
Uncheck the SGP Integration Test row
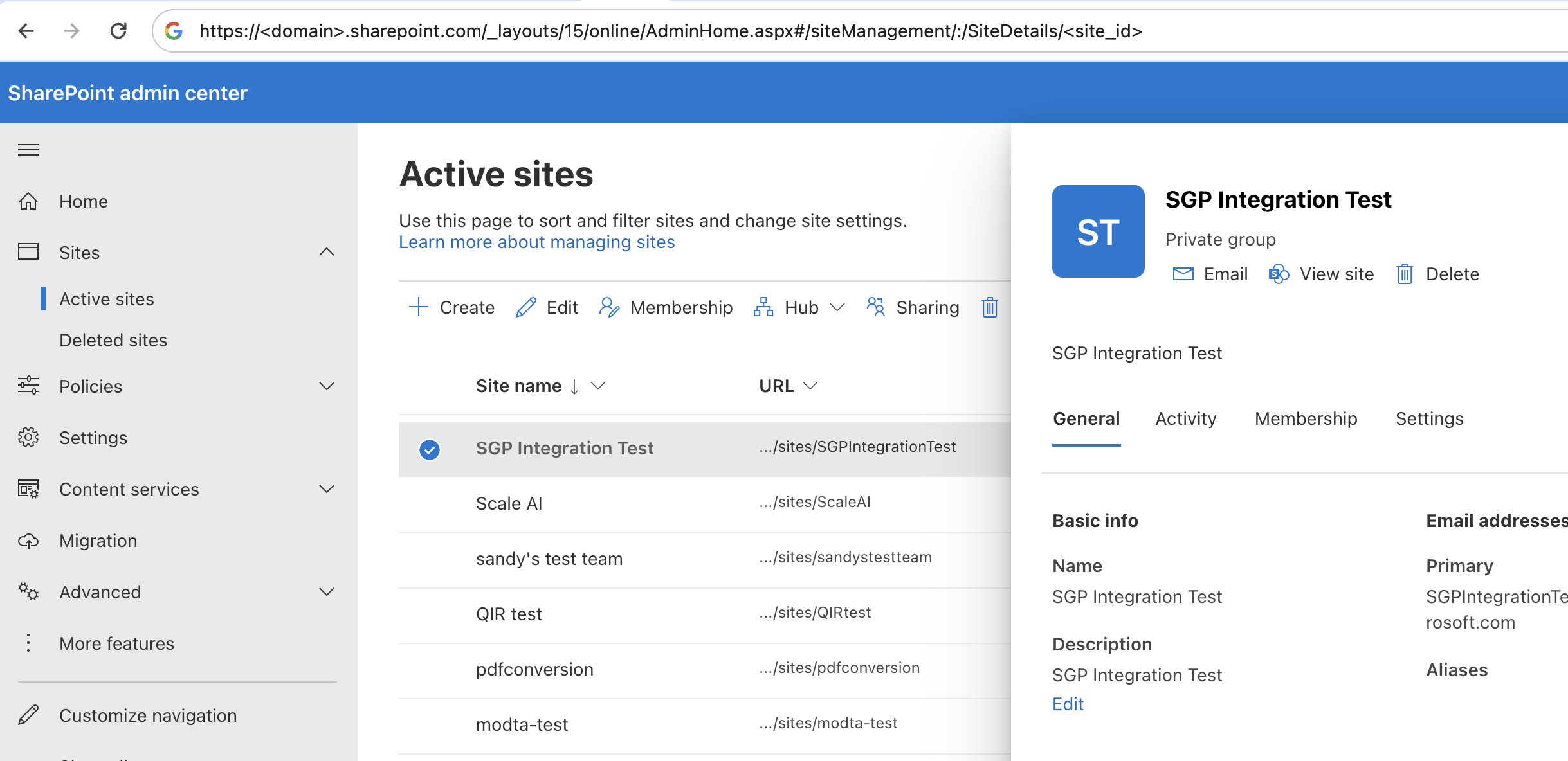430,449
